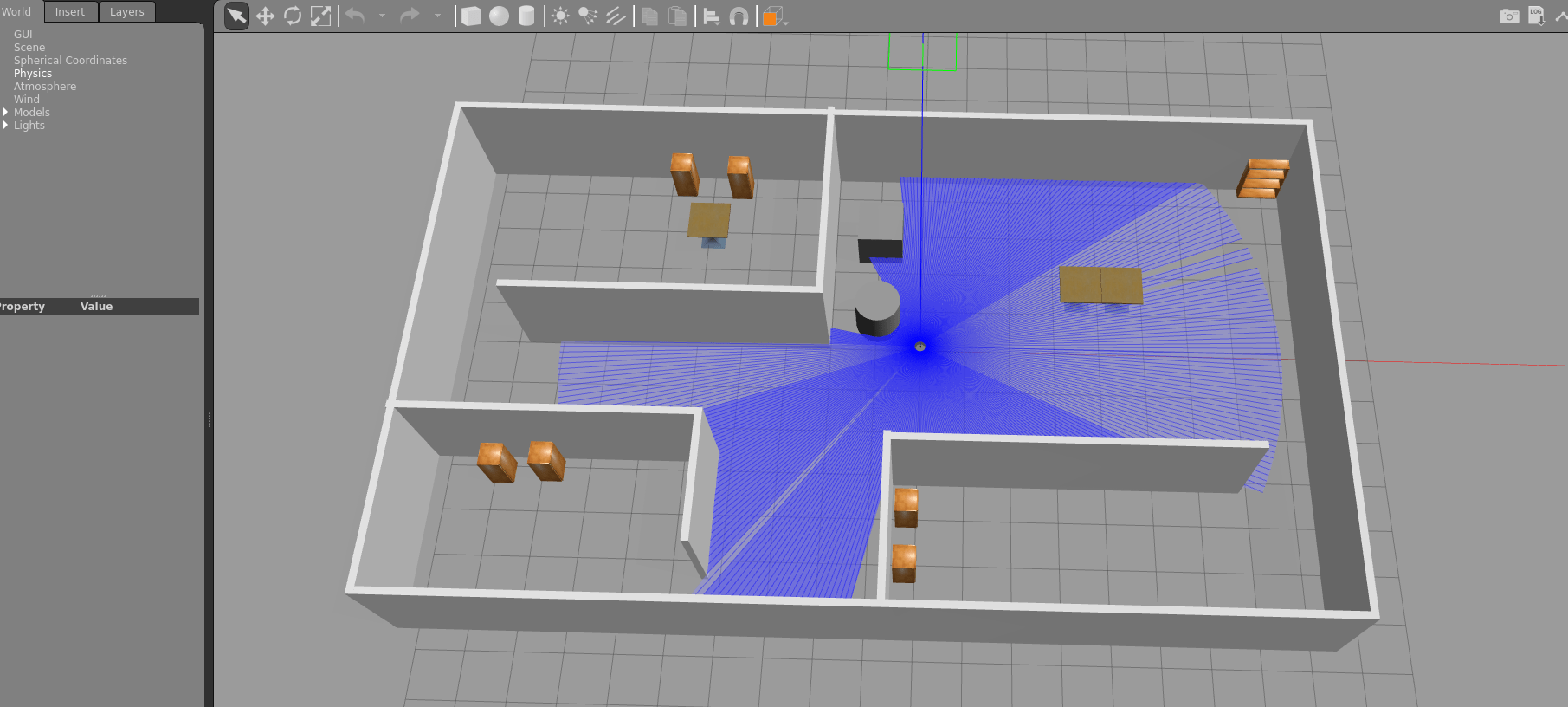Insert a box shape

[x=471, y=16]
